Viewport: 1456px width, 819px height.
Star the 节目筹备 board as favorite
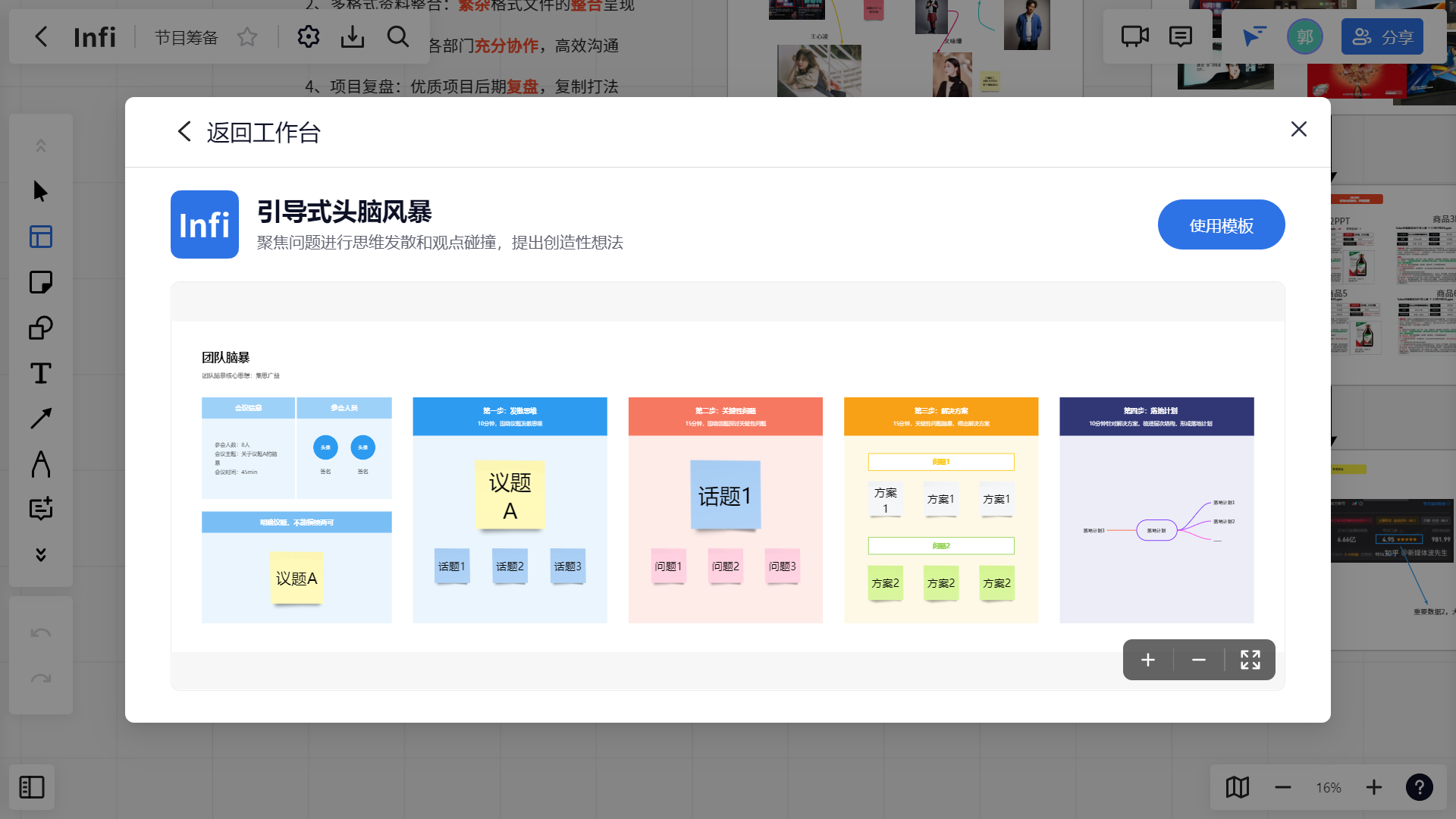click(x=247, y=36)
